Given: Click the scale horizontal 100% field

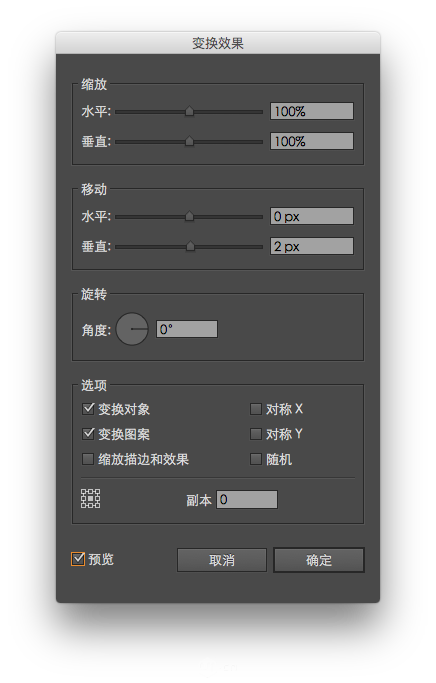Looking at the screenshot, I should (x=312, y=111).
